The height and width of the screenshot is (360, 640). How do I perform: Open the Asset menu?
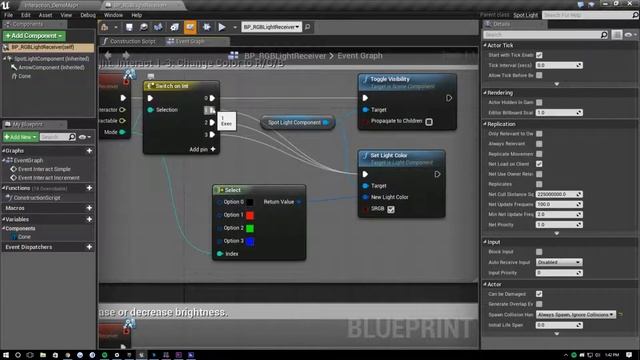click(45, 15)
